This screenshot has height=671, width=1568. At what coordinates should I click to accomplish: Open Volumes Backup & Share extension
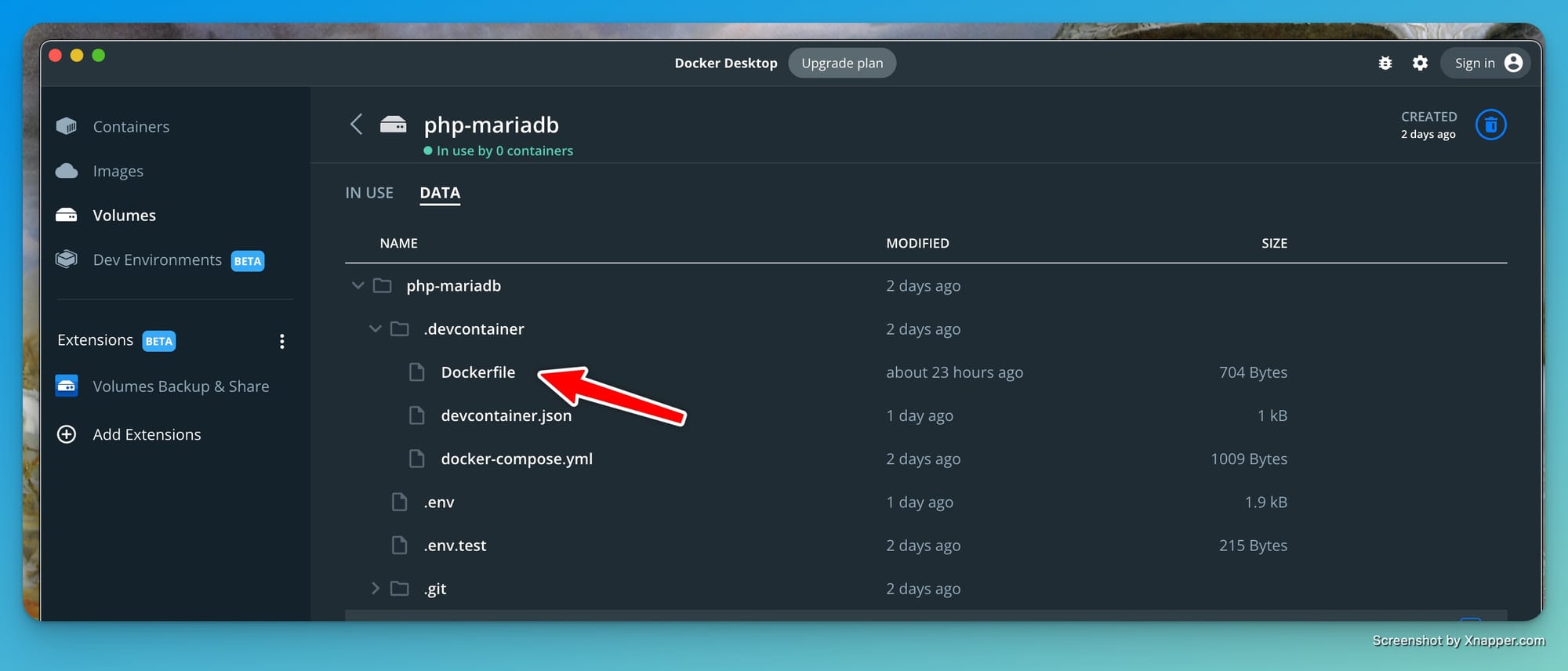(x=181, y=386)
